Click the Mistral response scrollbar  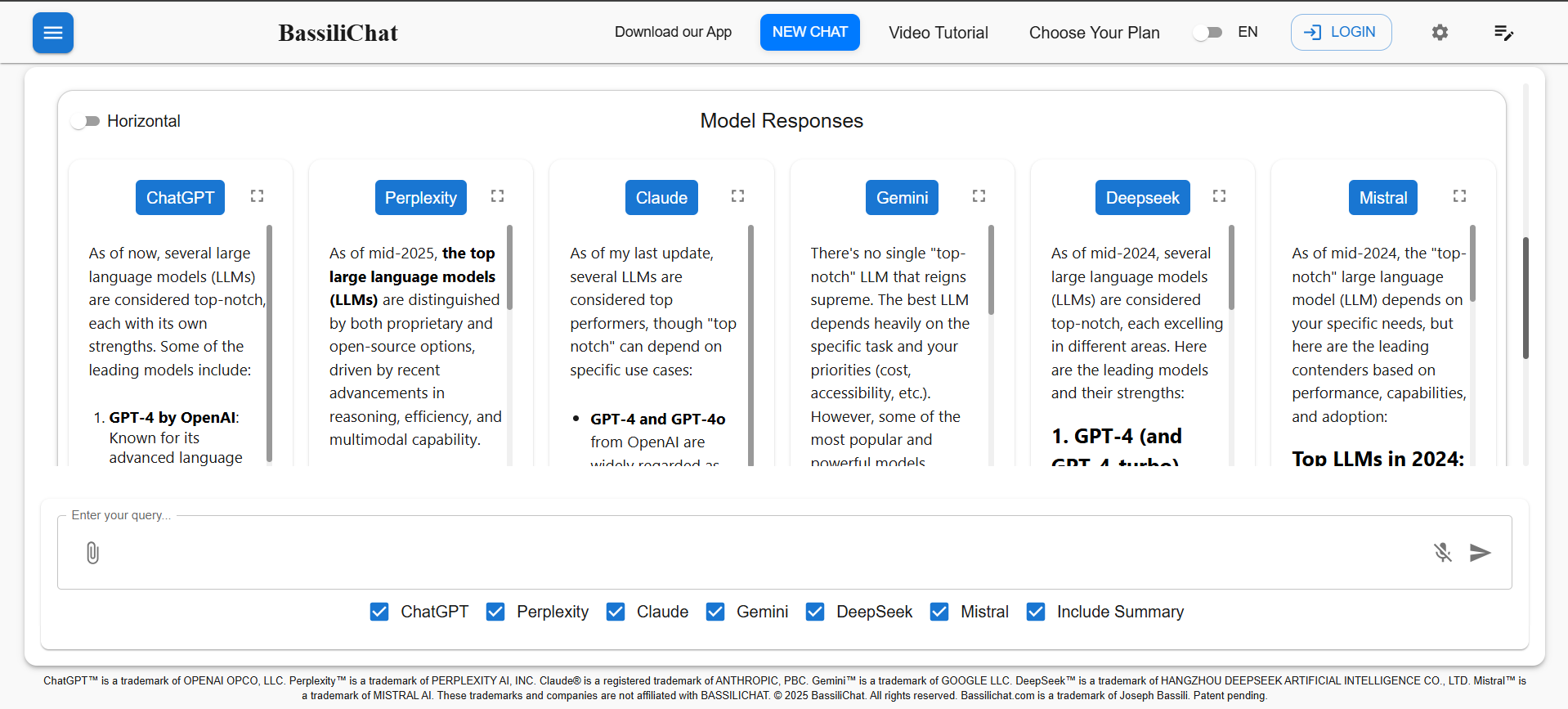[x=1472, y=263]
